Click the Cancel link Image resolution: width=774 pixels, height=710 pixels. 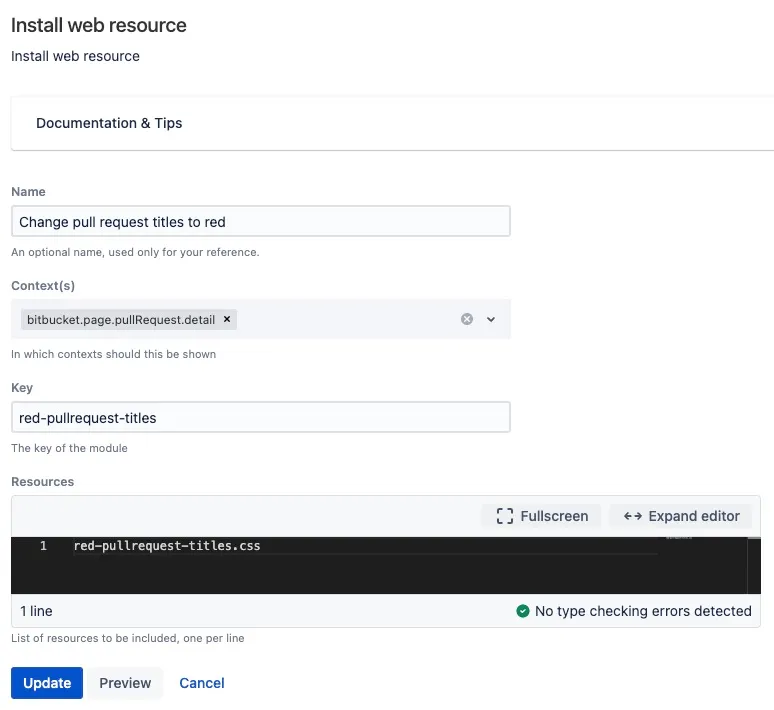[x=201, y=683]
